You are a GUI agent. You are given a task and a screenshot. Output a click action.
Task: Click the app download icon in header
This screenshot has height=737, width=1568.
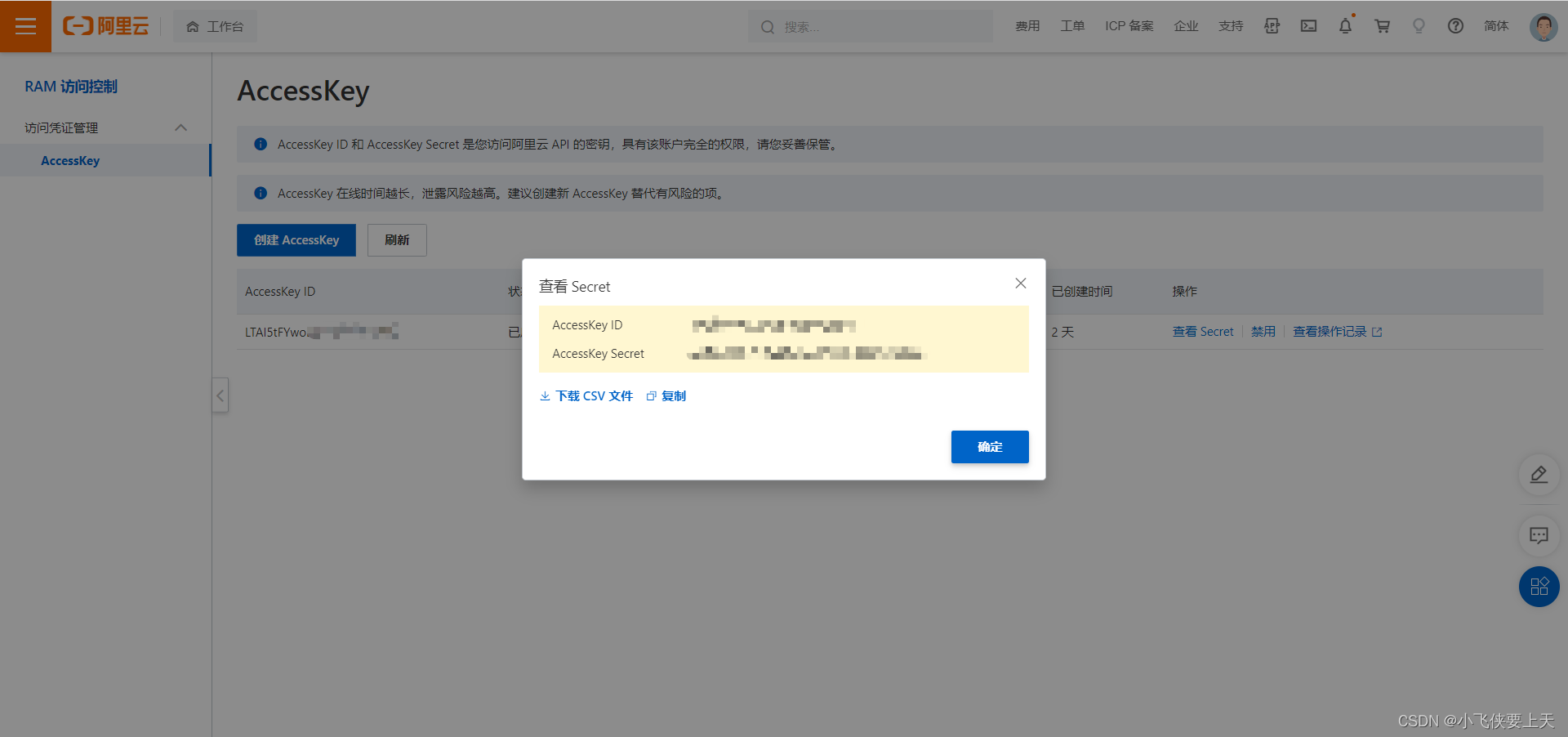coord(1272,26)
